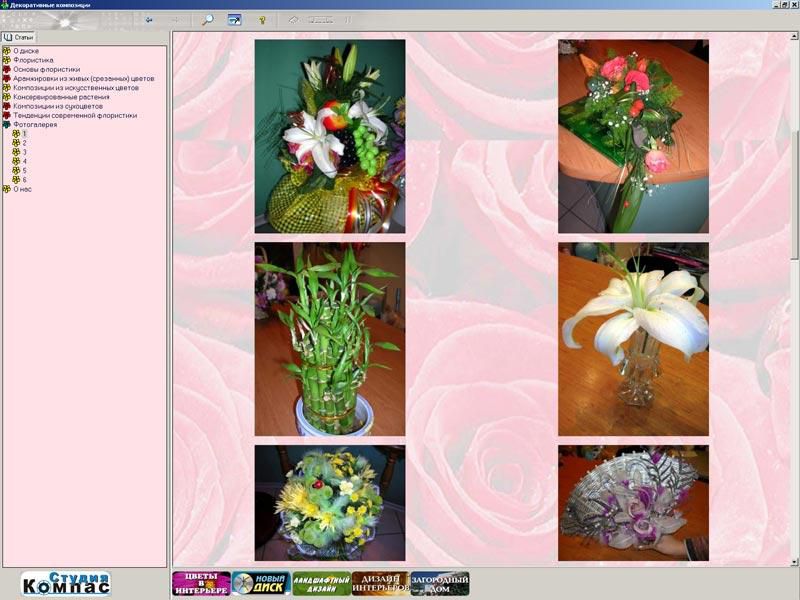Click the Студия Компас logo
Viewport: 800px width, 600px height.
(x=66, y=583)
